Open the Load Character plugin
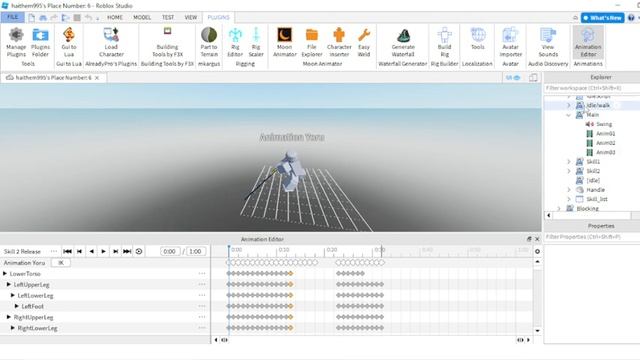This screenshot has height=360, width=640. 111,42
